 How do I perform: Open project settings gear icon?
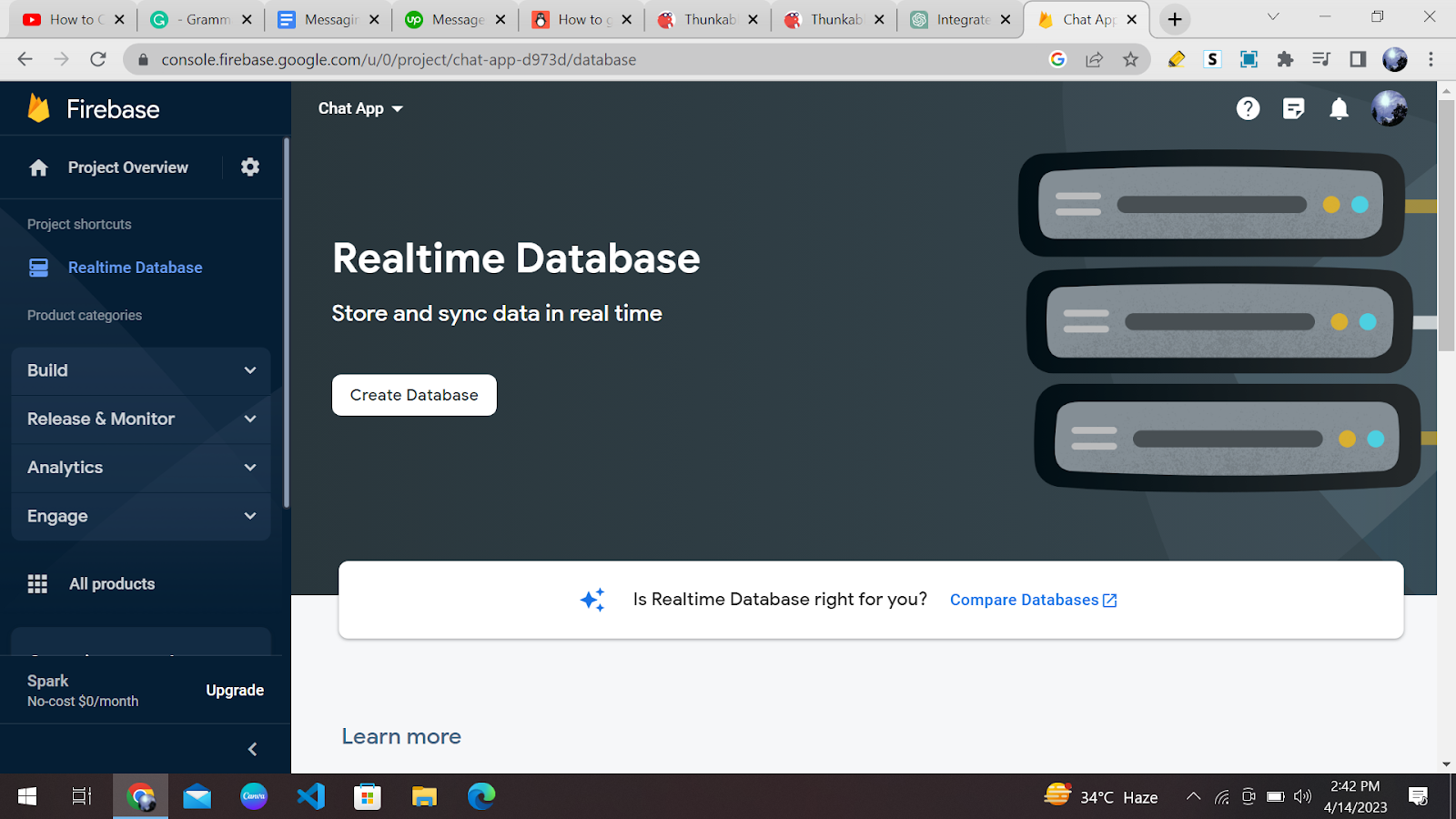(x=250, y=167)
